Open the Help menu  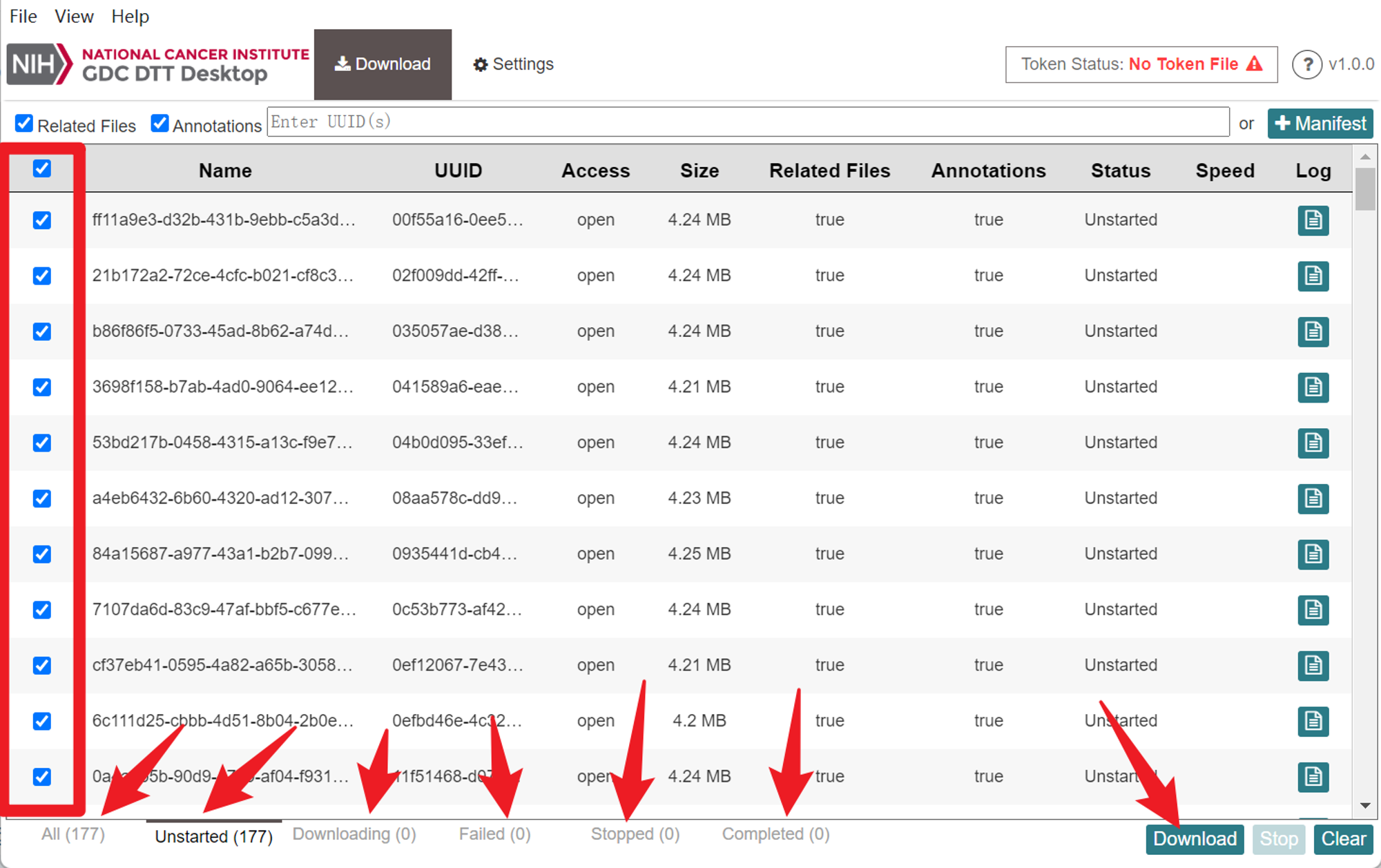(x=131, y=16)
